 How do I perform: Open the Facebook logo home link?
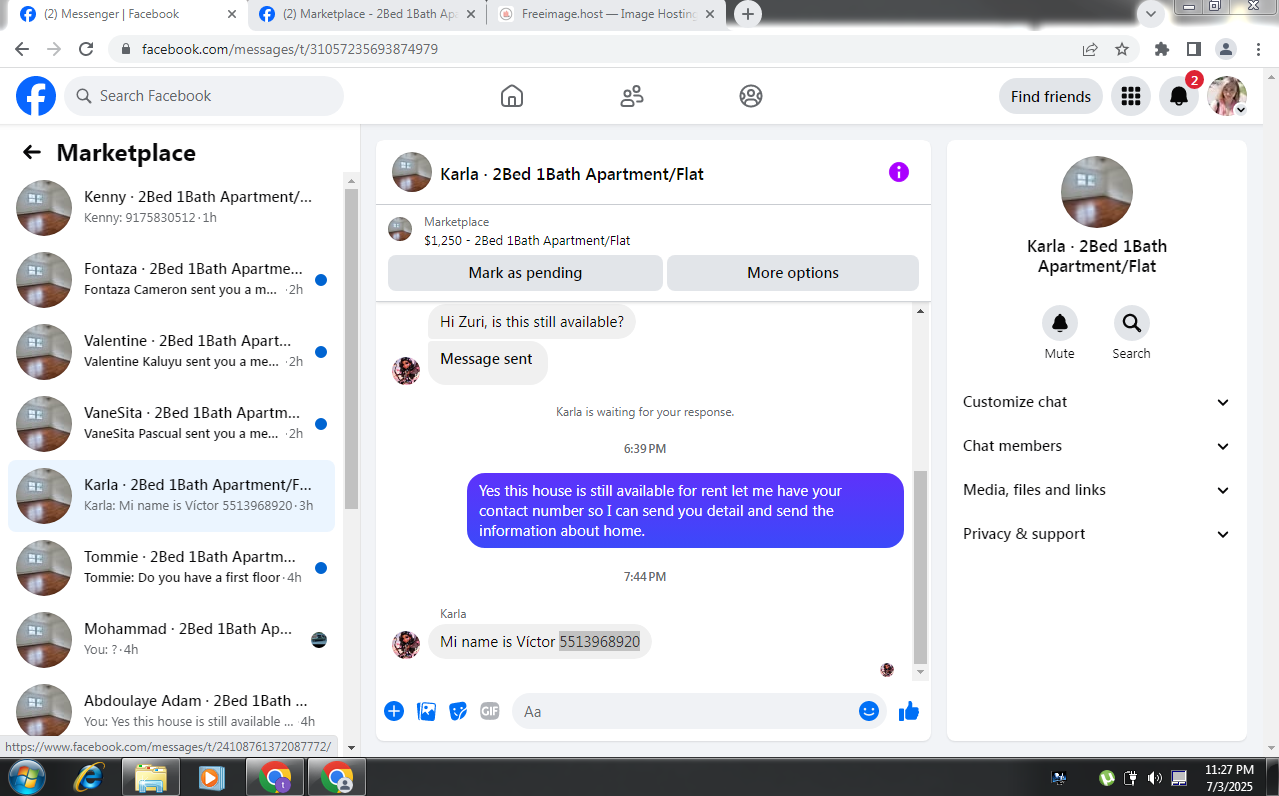(x=36, y=96)
